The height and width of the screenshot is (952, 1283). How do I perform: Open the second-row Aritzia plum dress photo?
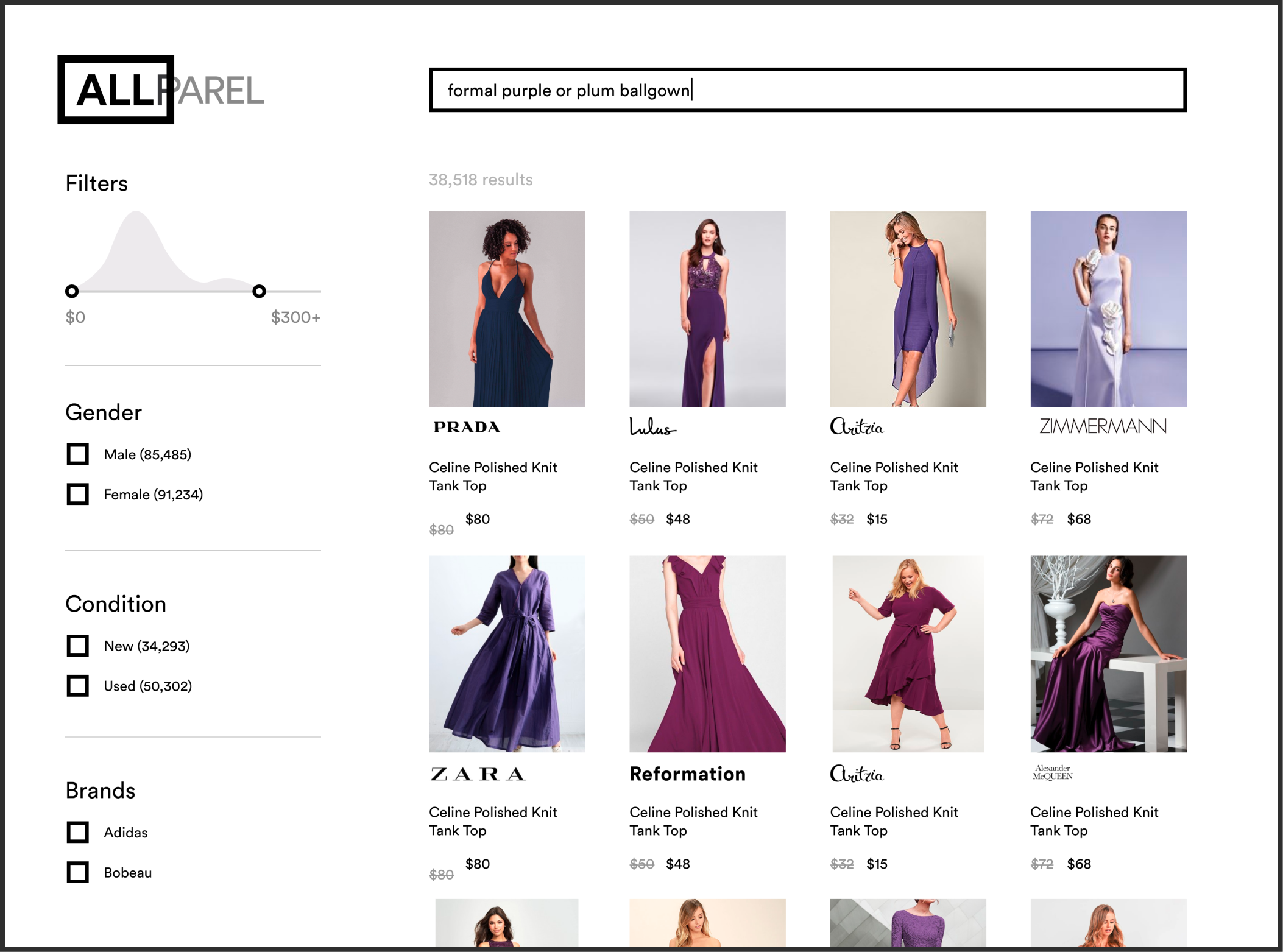point(908,654)
